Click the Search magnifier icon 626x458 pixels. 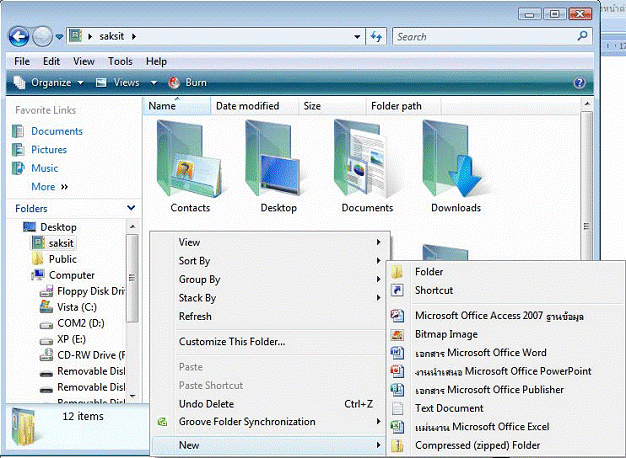point(582,36)
